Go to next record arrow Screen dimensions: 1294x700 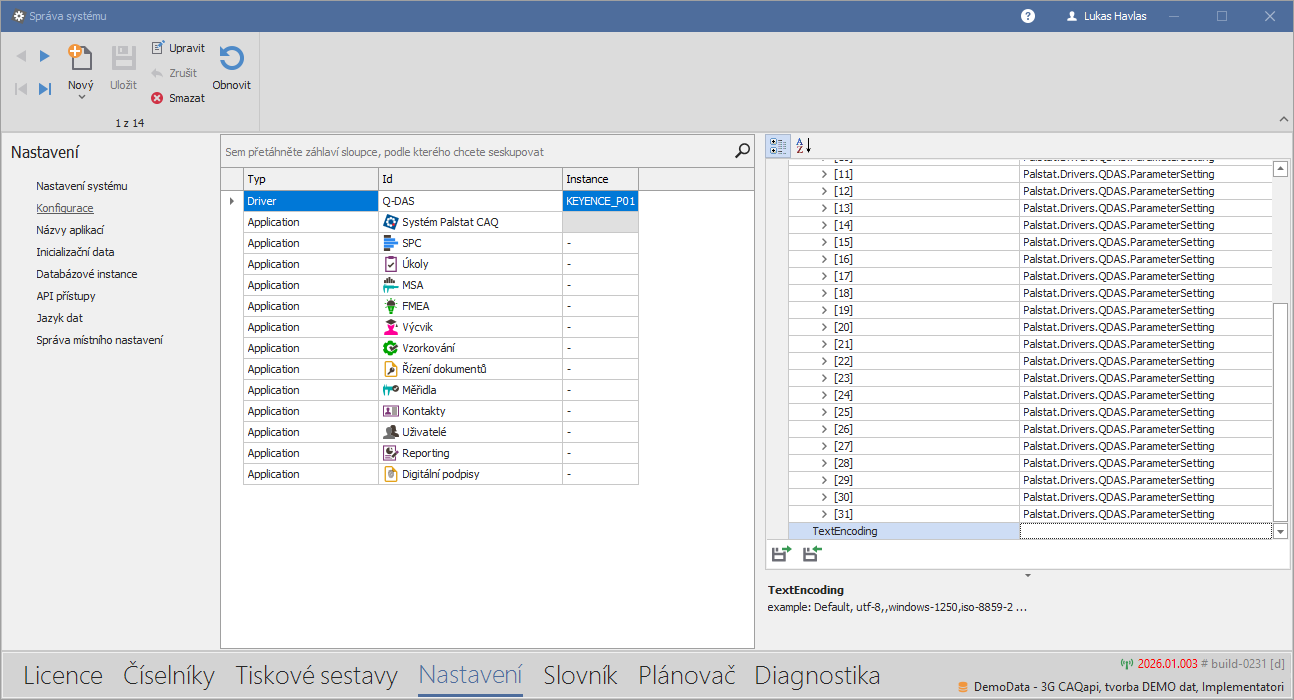(44, 56)
